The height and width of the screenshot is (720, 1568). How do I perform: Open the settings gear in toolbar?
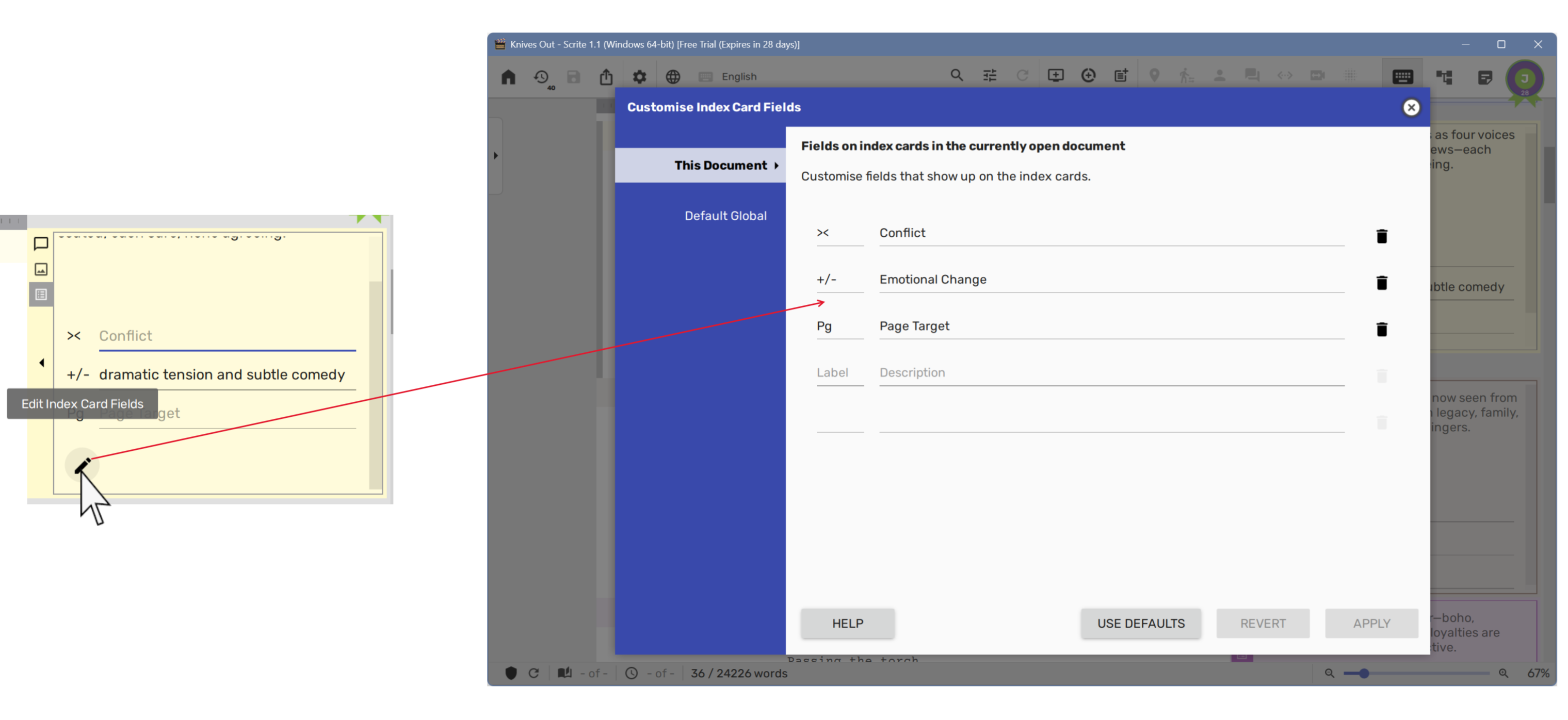point(639,77)
